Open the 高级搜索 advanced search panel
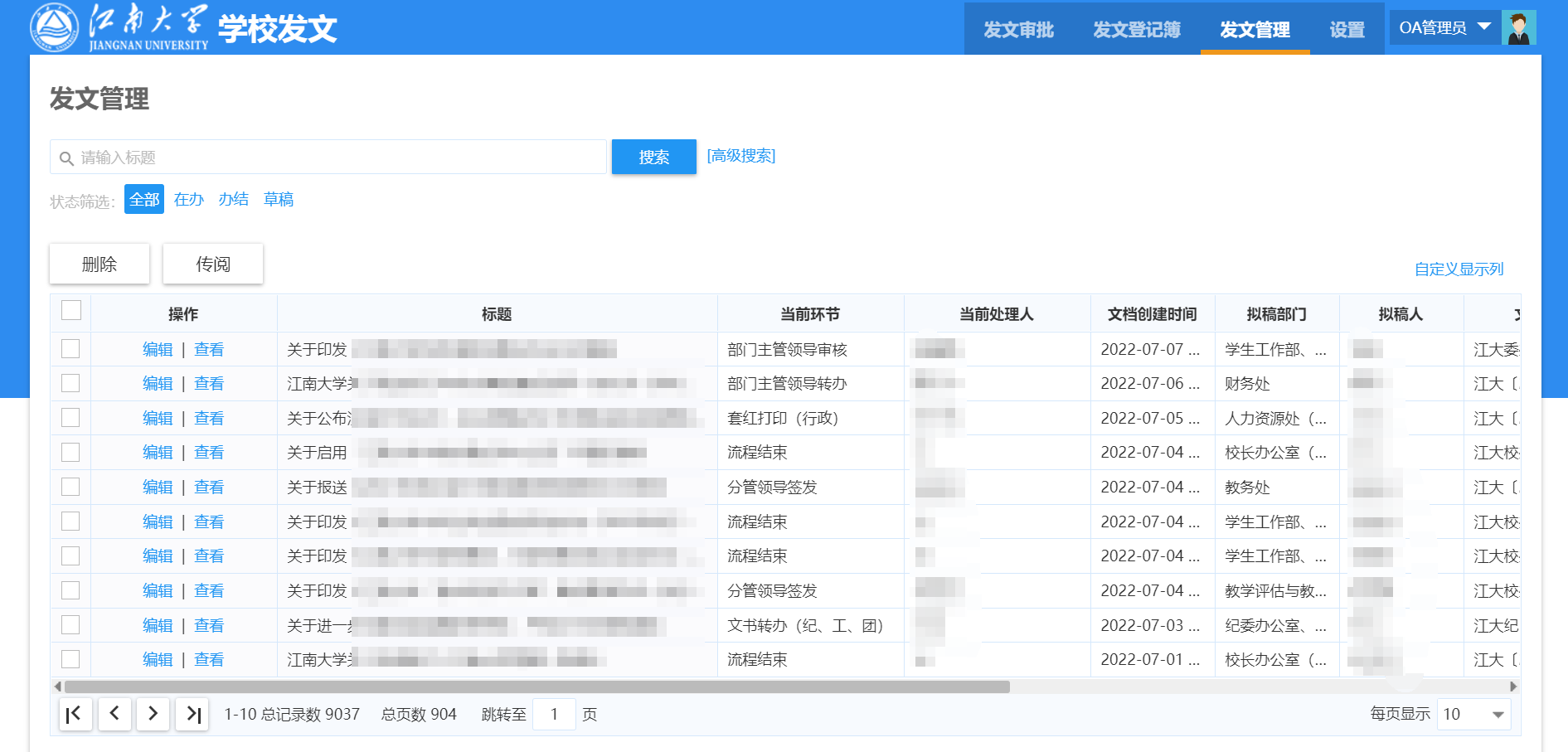Screen dimensions: 1568x752 point(740,156)
